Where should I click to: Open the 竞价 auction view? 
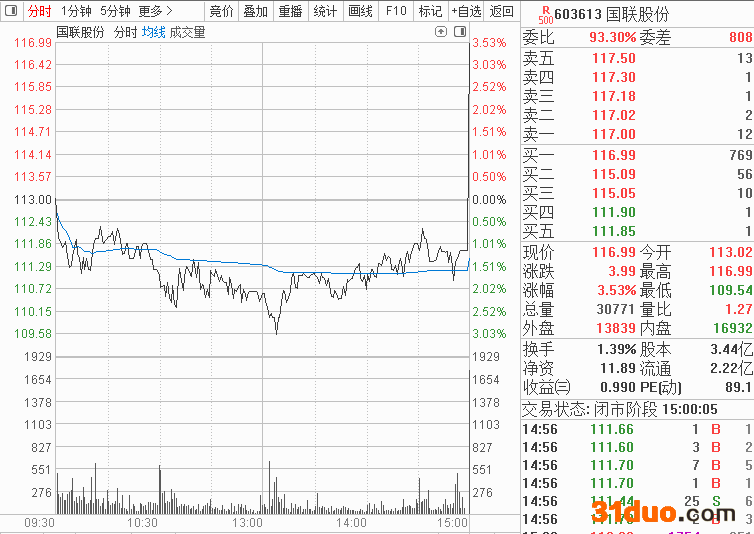point(221,11)
